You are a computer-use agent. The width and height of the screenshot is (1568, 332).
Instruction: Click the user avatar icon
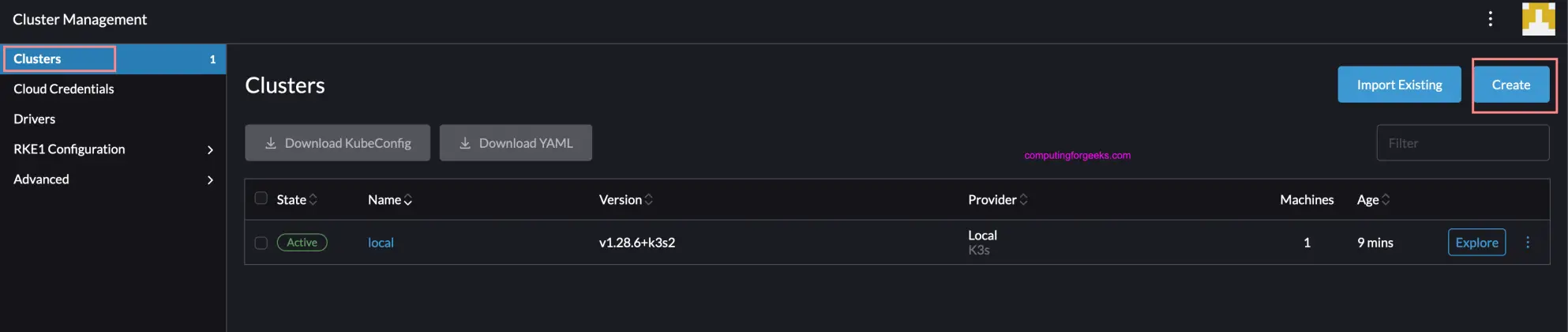pyautogui.click(x=1538, y=19)
